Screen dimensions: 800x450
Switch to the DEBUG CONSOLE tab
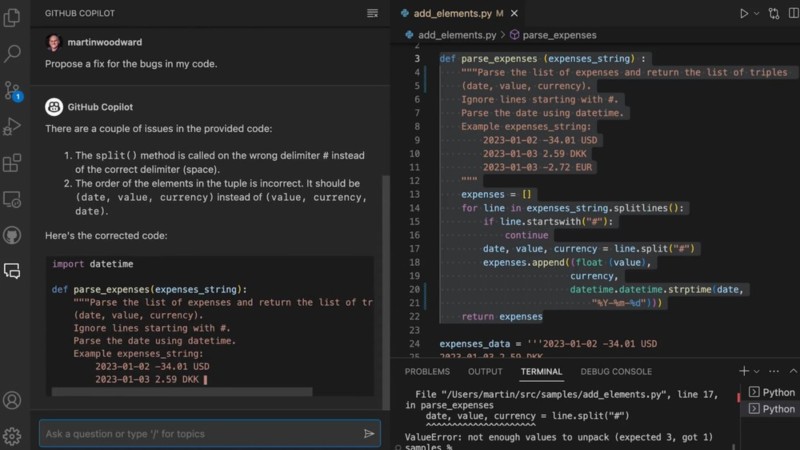616,371
